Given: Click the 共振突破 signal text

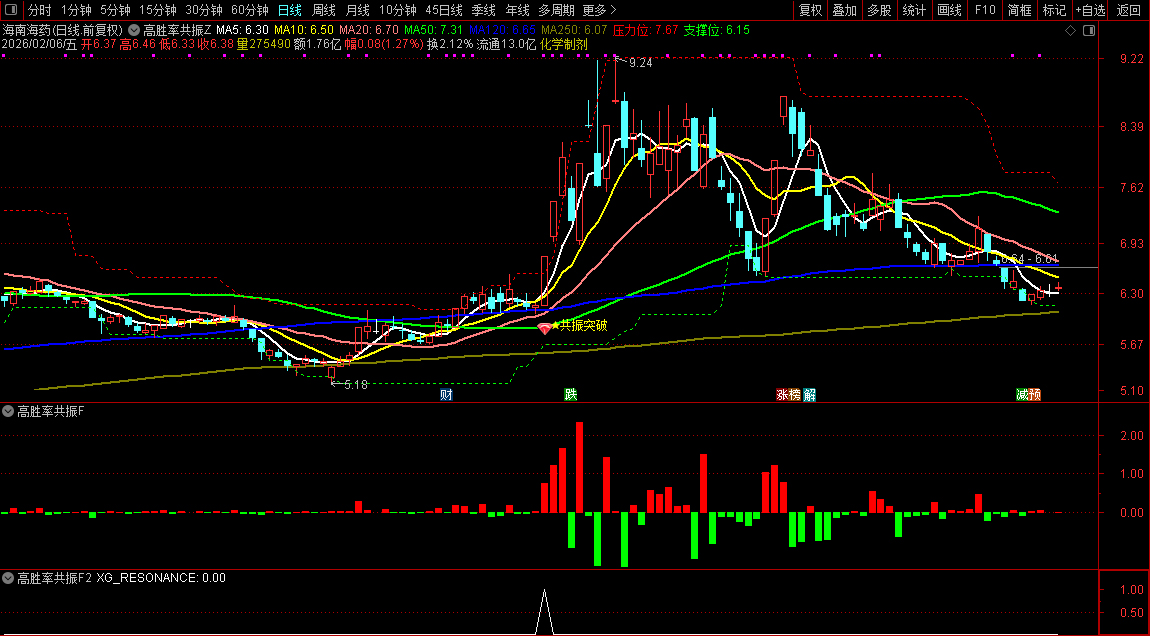Looking at the screenshot, I should (584, 326).
